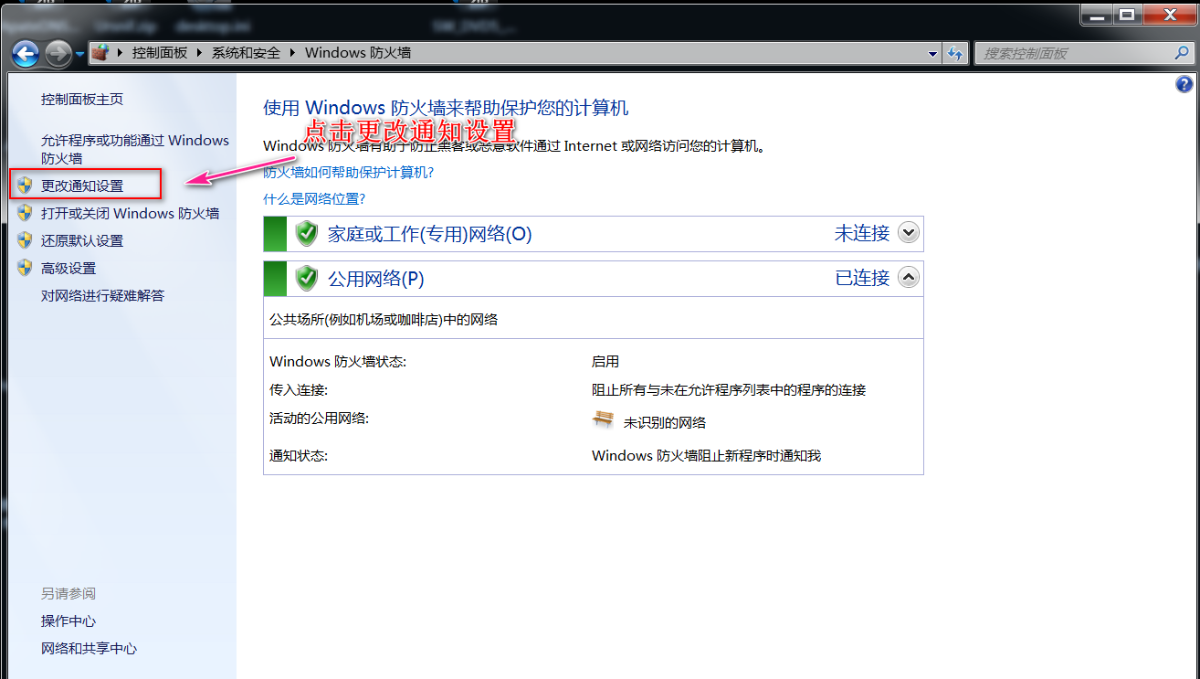The image size is (1200, 679).
Task: Click the Windows 防火墙状态: label
Action: [x=338, y=362]
